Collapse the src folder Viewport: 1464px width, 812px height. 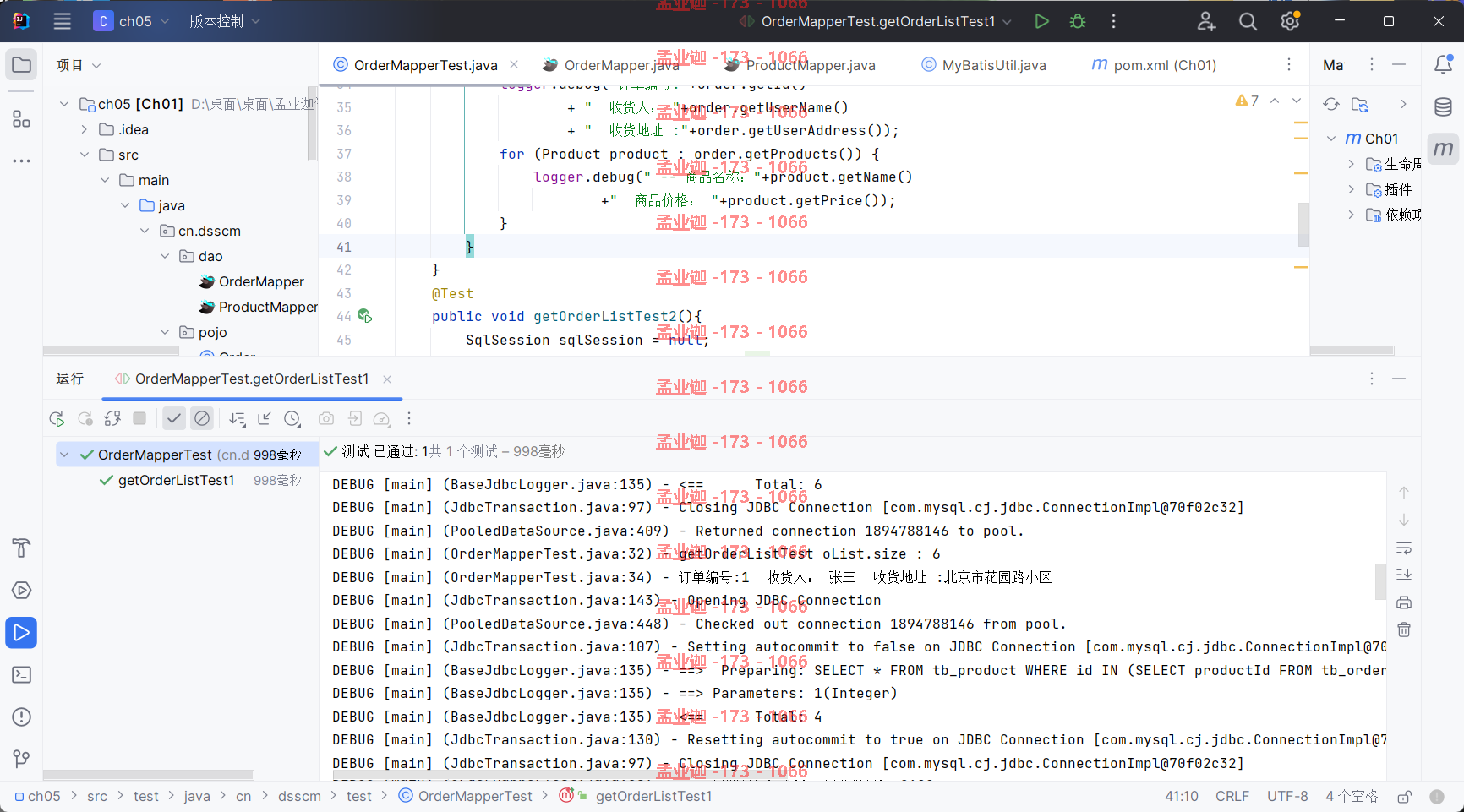point(85,155)
